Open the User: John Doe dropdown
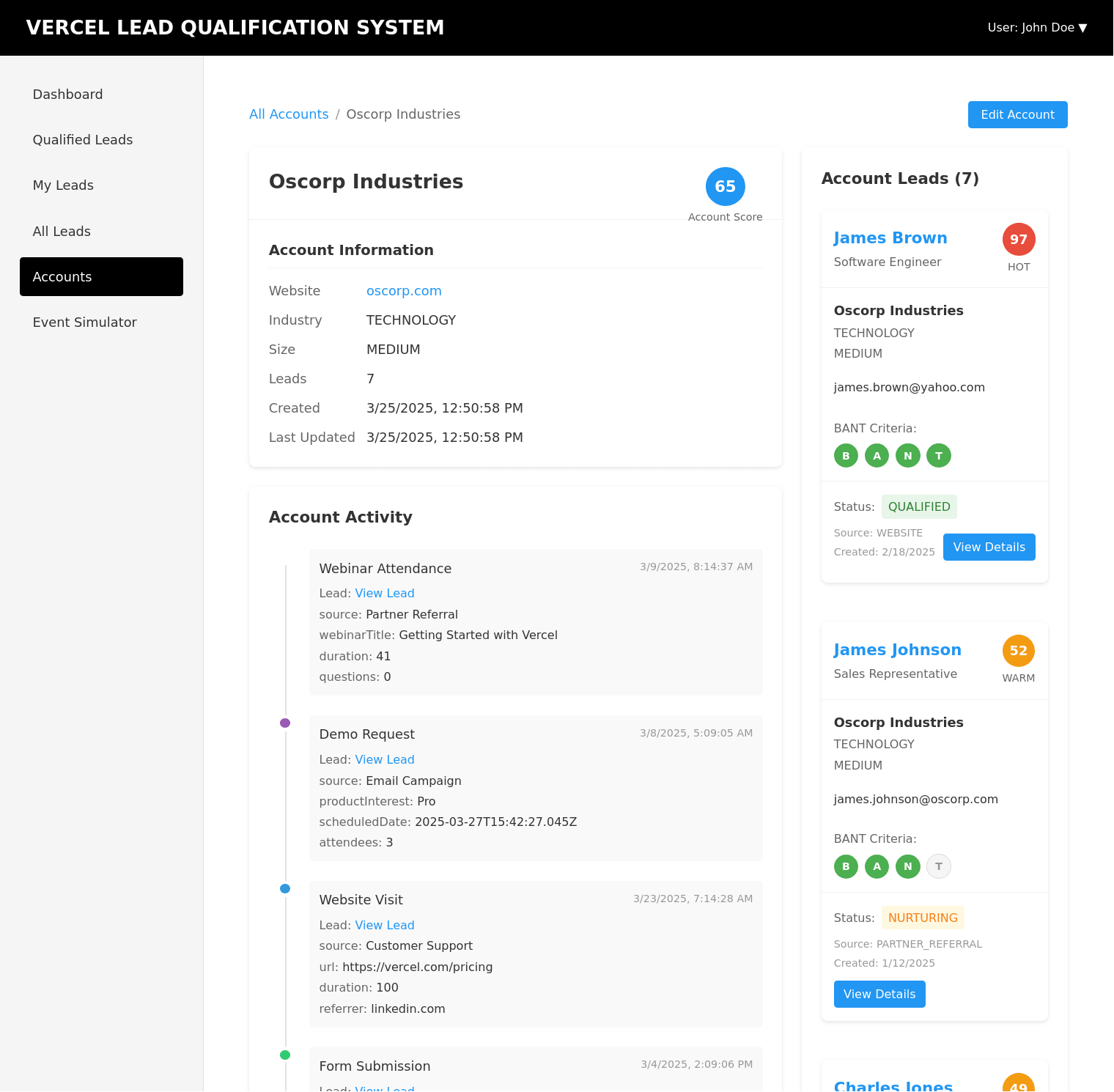This screenshot has width=1114, height=1092. click(1037, 28)
